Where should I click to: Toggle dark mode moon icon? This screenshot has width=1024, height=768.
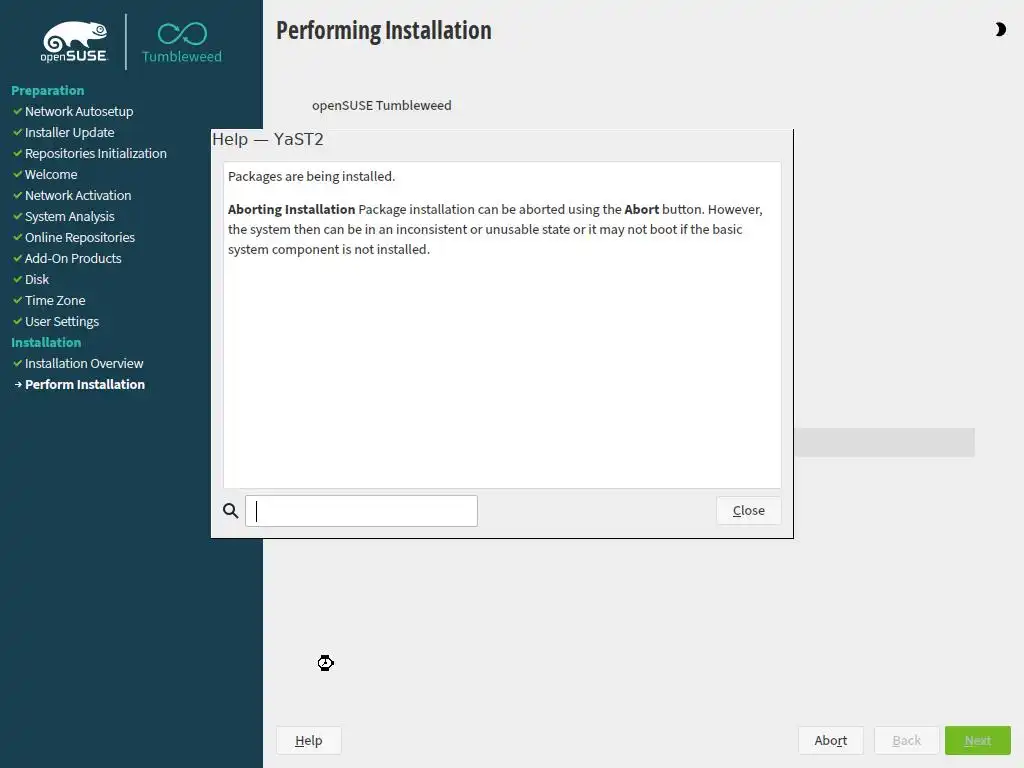pos(1000,29)
